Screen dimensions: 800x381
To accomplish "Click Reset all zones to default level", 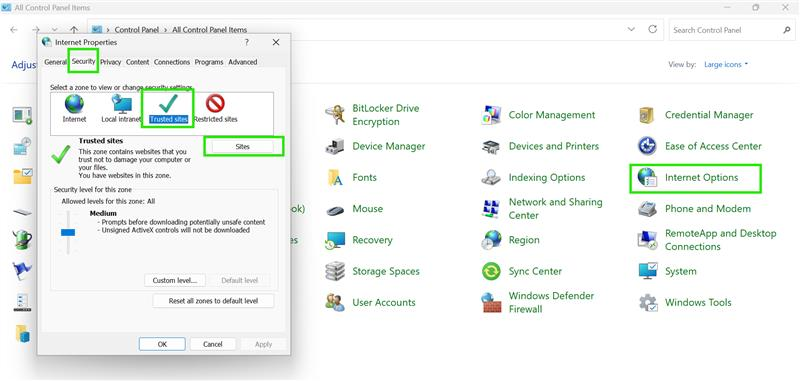I will 213,301.
